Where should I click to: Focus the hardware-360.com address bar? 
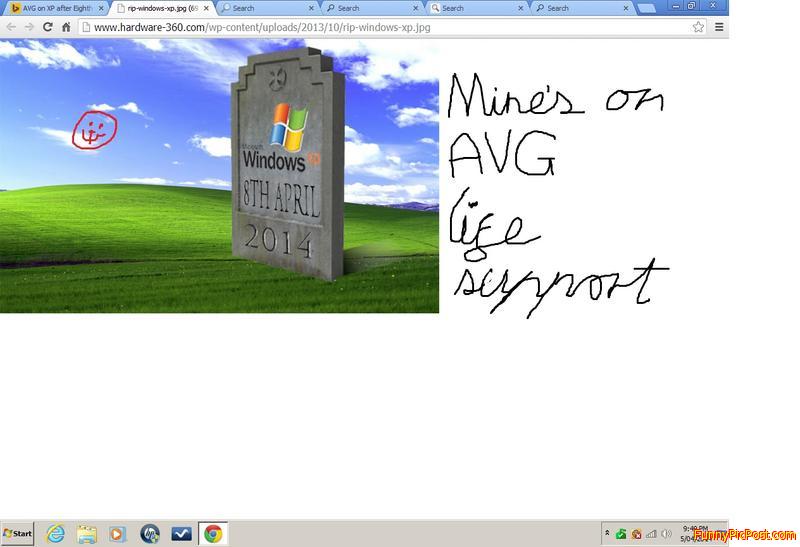(x=392, y=27)
